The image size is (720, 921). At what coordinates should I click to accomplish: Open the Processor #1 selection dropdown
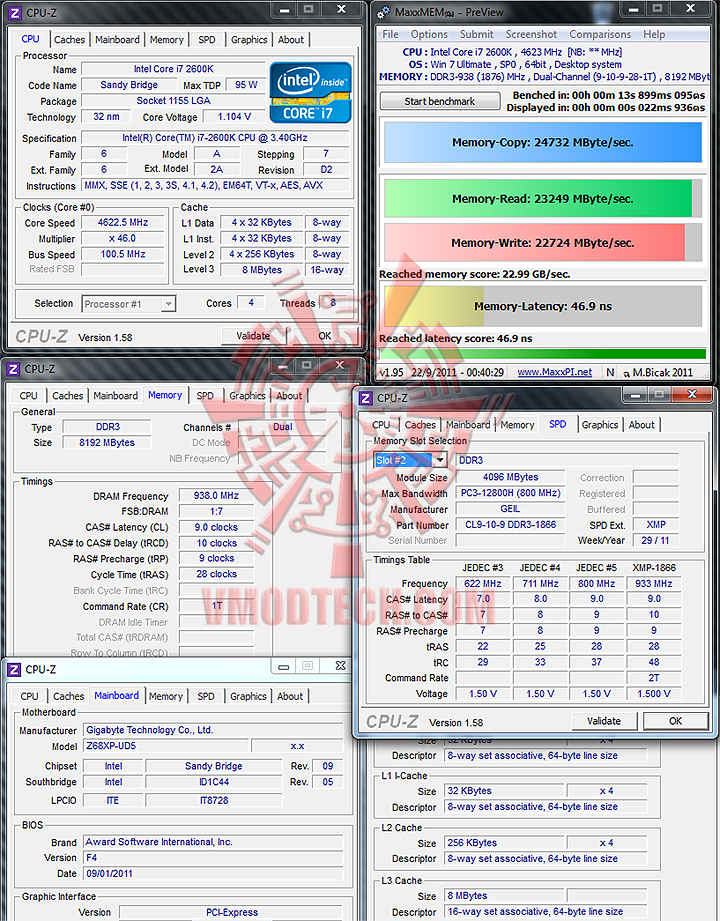(x=129, y=304)
